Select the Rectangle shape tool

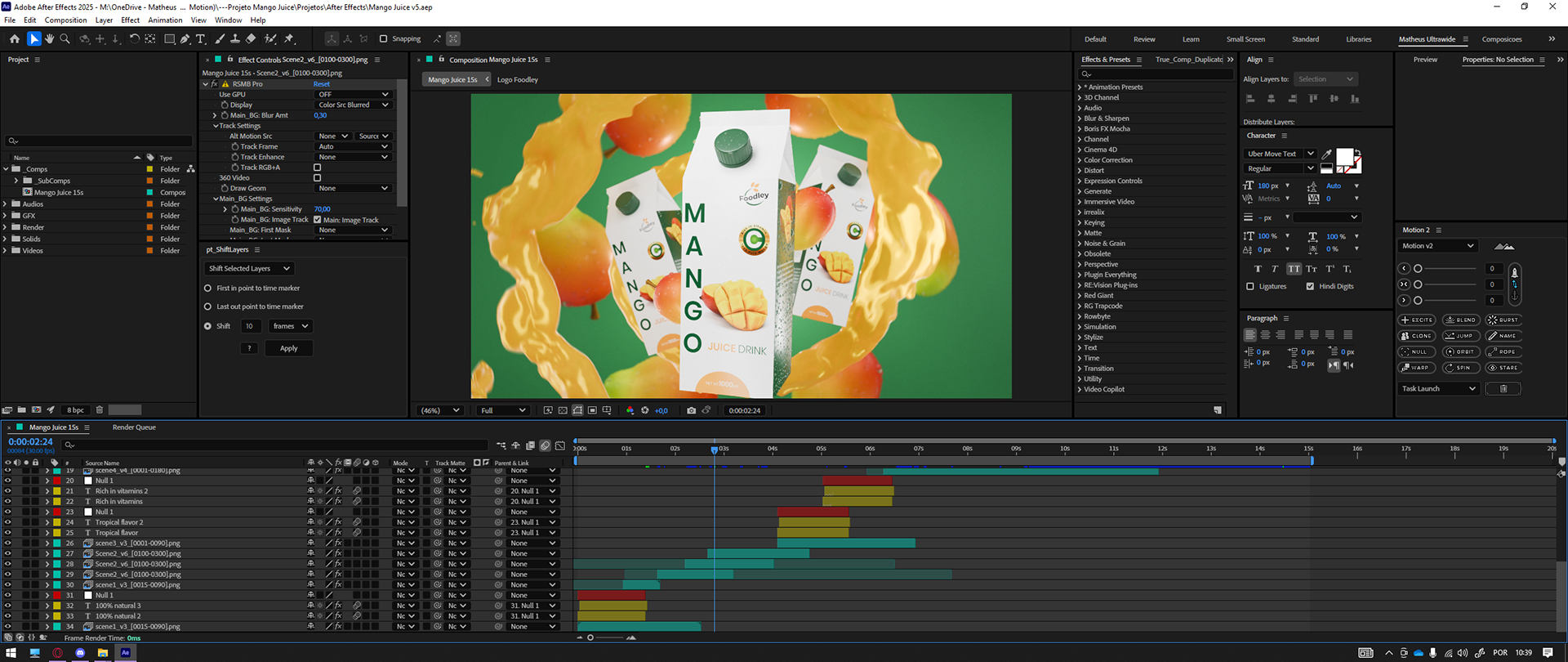169,38
